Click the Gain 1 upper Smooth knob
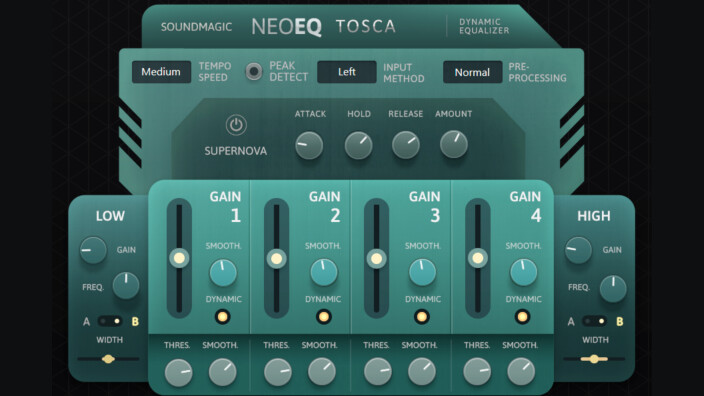The height and width of the screenshot is (396, 704). click(x=223, y=273)
